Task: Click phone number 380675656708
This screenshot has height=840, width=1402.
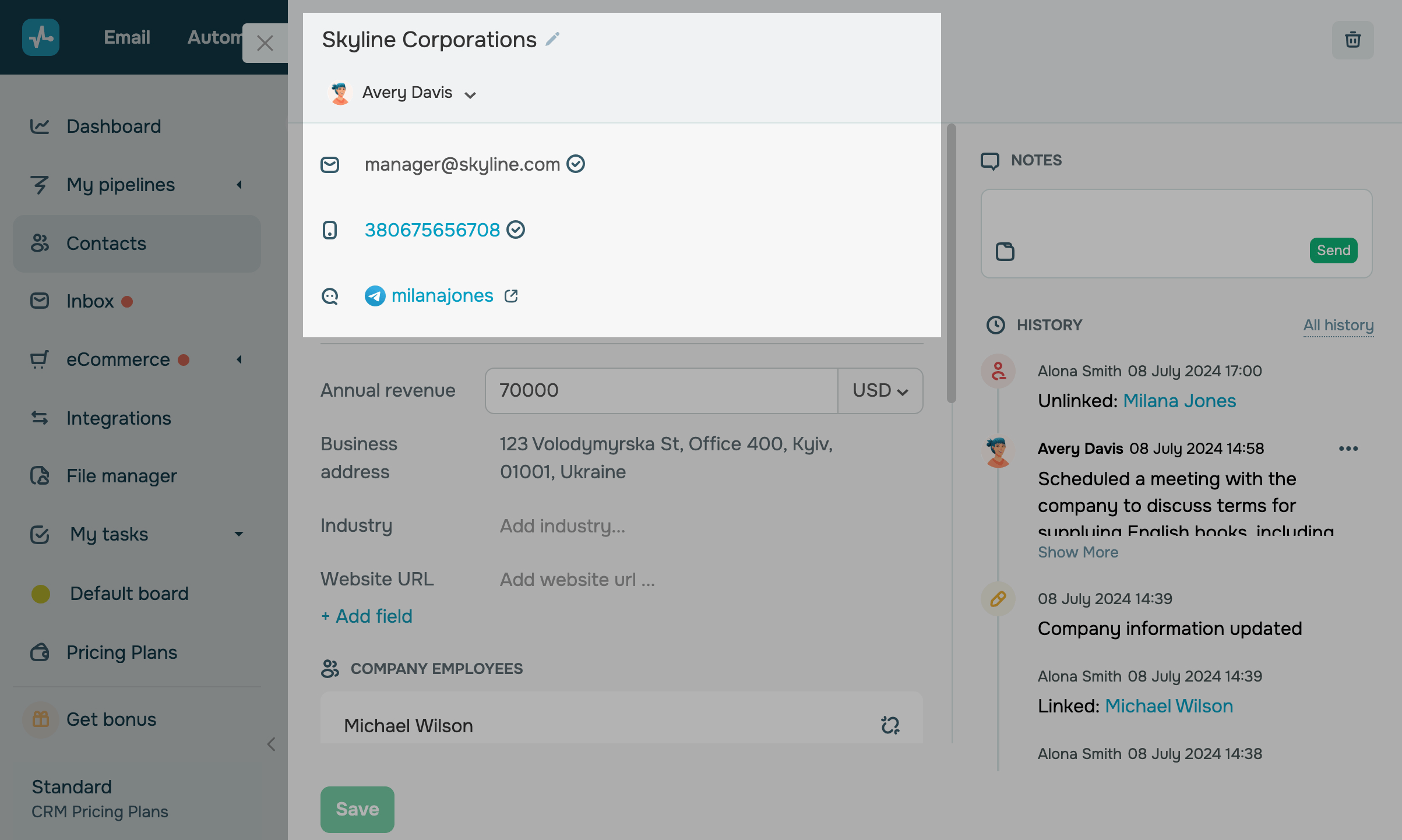Action: 432,230
